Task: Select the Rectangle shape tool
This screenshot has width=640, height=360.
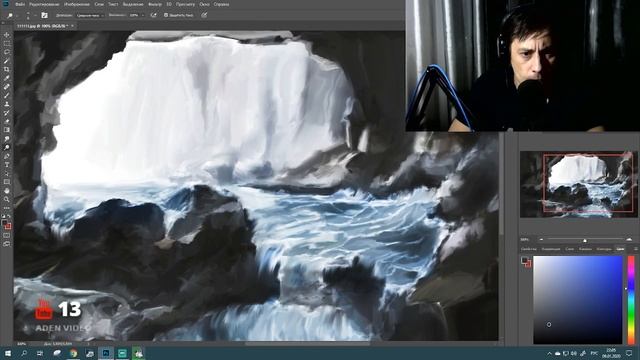Action: pos(7,182)
